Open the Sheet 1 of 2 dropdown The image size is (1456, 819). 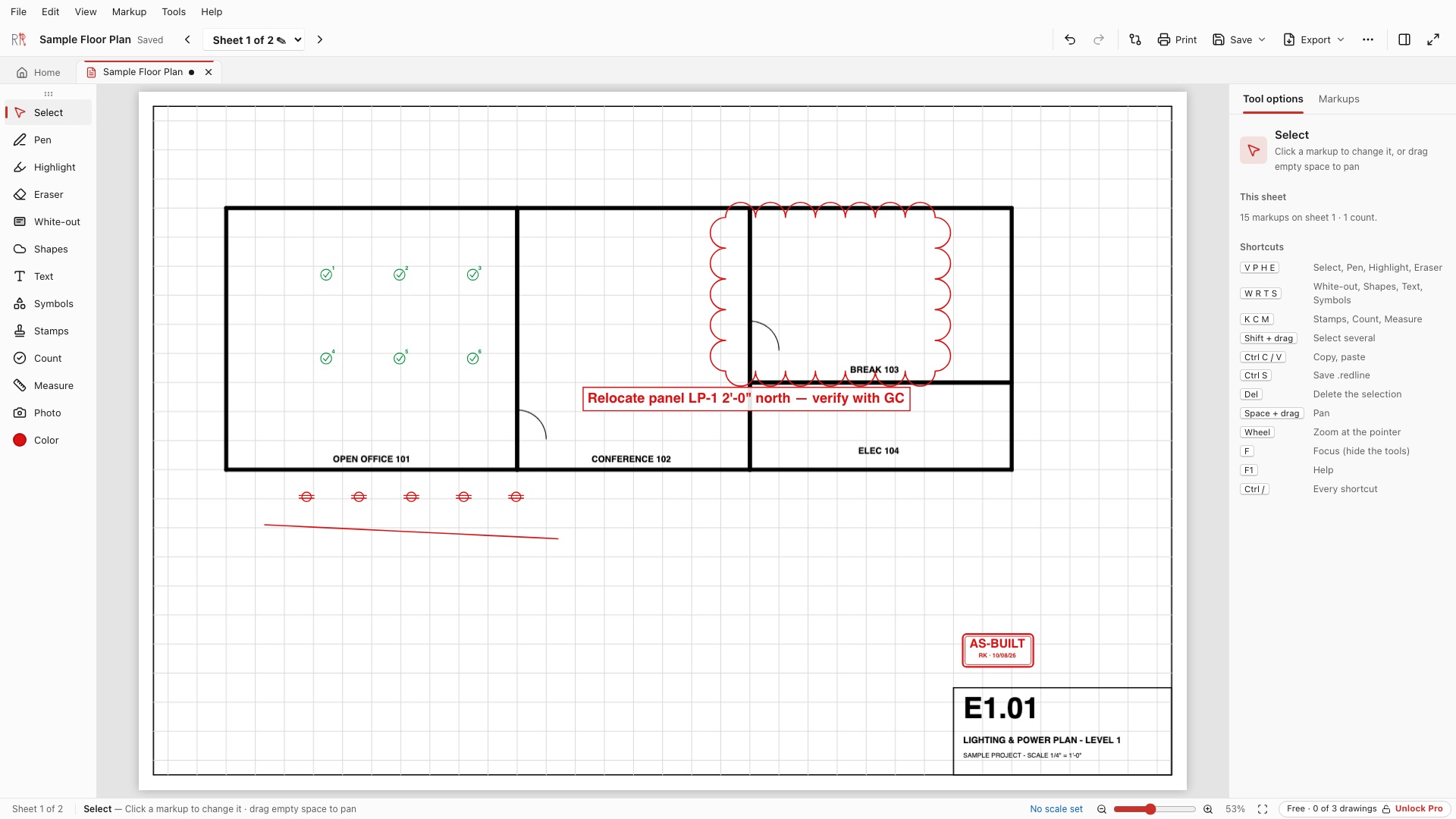tap(254, 39)
